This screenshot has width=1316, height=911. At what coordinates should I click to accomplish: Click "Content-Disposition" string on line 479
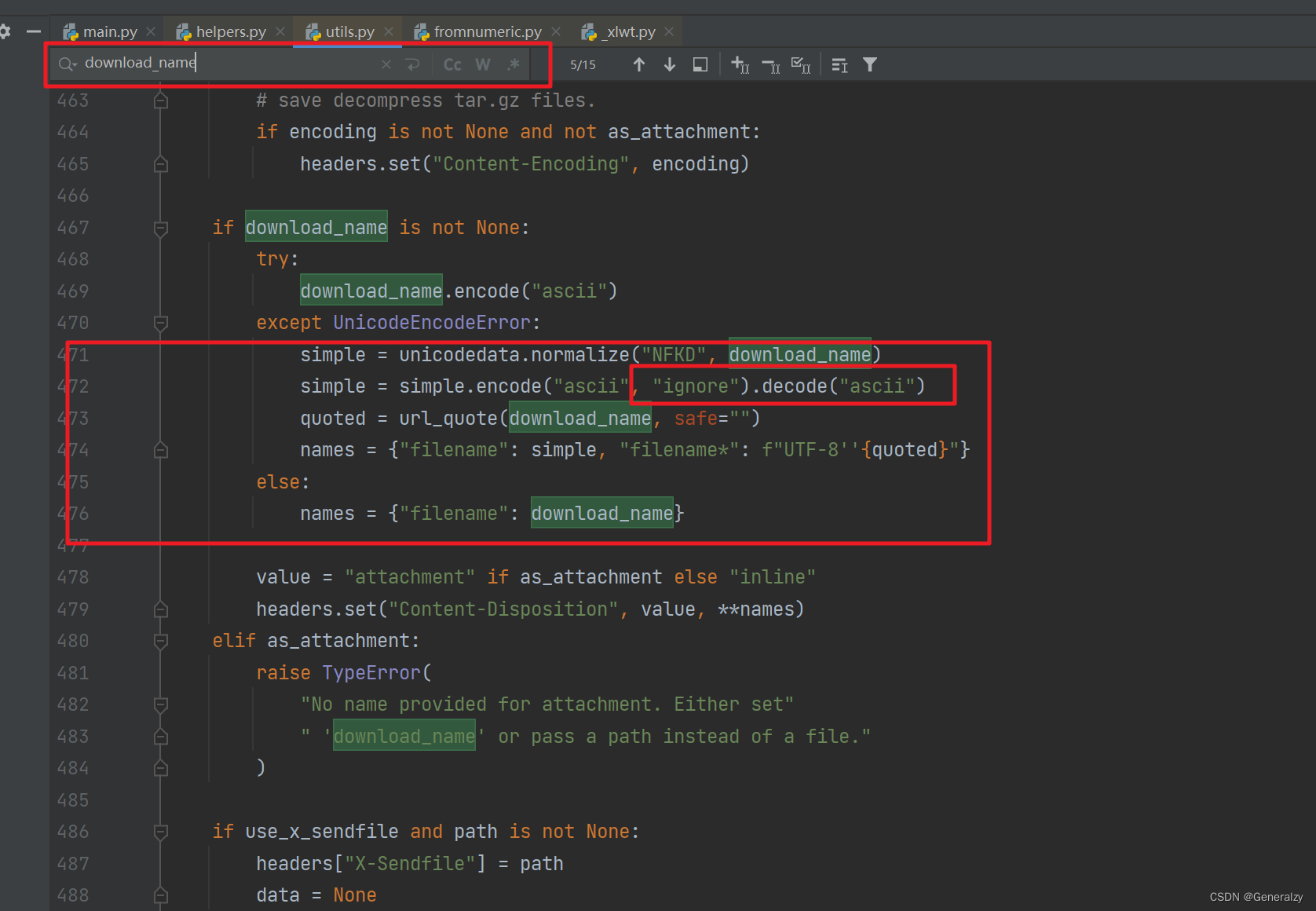tap(503, 609)
